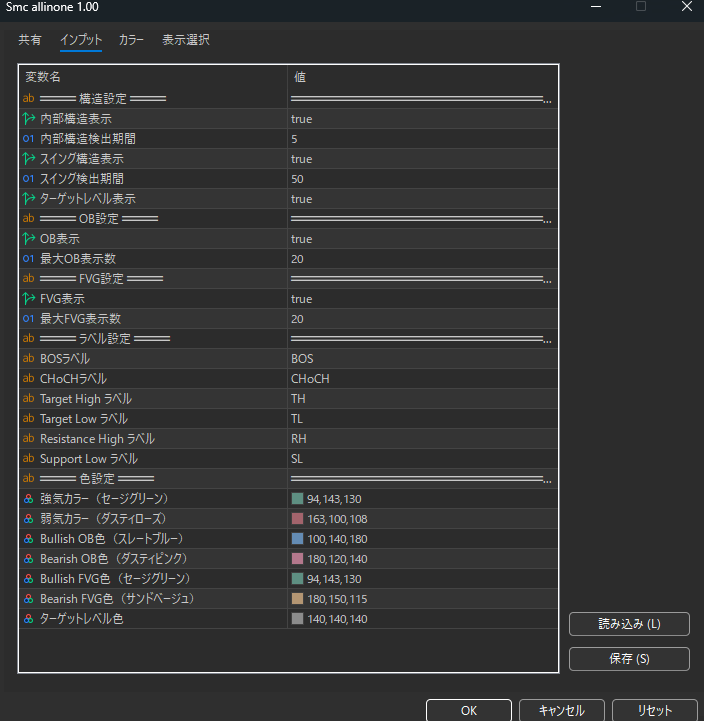704x721 pixels.
Task: Open the Bearish OB色 pink swatch
Action: tap(298, 559)
